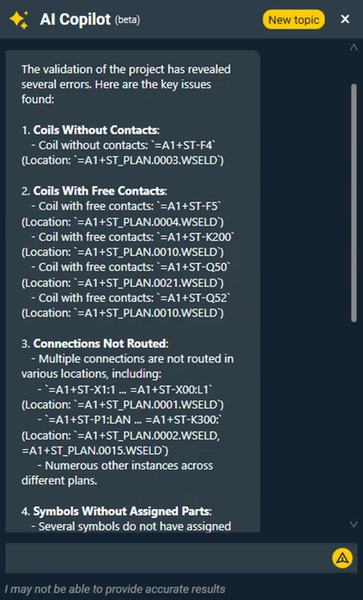Click the =A1+ST-Q50 coil reference

coord(192,267)
